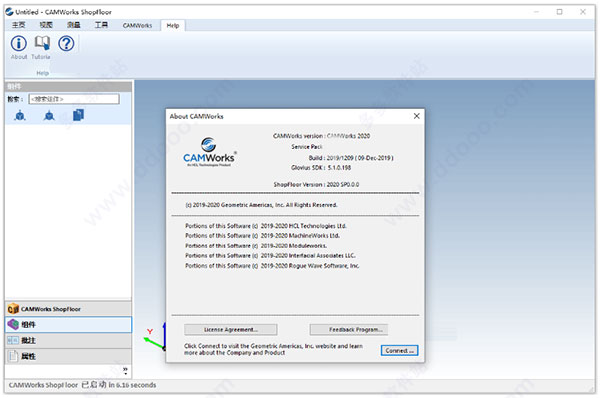Open the 主页 home tab
600x398 pixels.
(18, 25)
